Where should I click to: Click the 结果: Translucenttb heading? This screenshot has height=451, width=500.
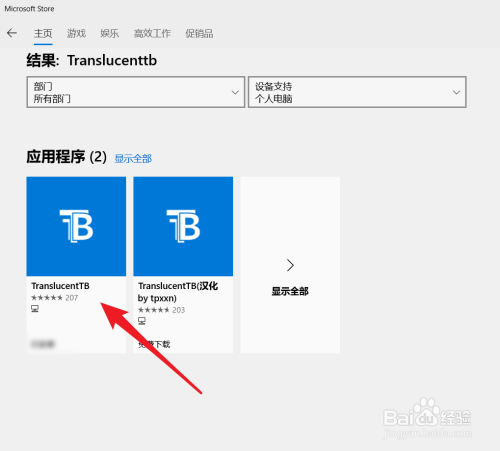(92, 61)
